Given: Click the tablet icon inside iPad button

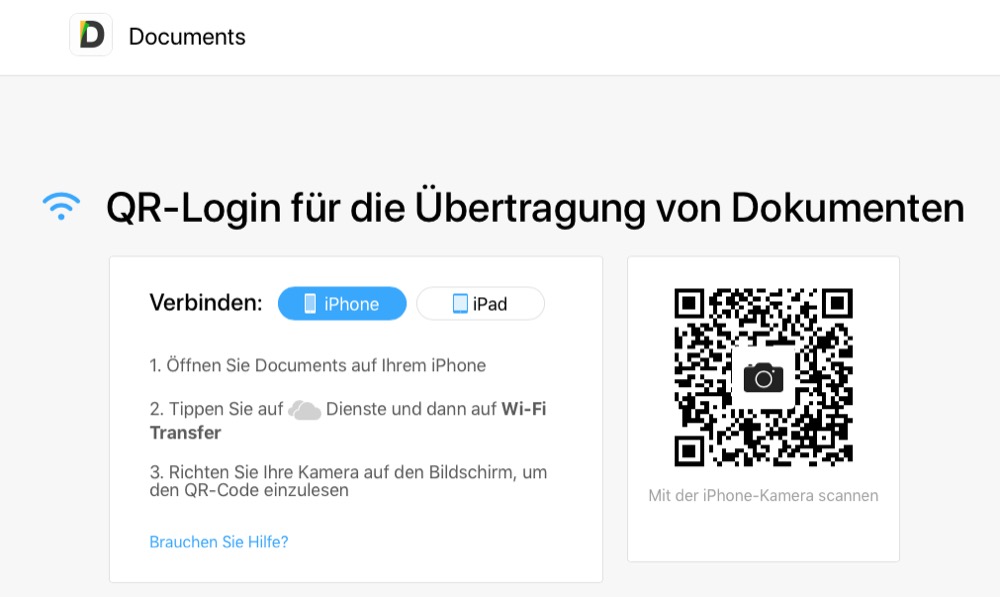Looking at the screenshot, I should pos(460,304).
